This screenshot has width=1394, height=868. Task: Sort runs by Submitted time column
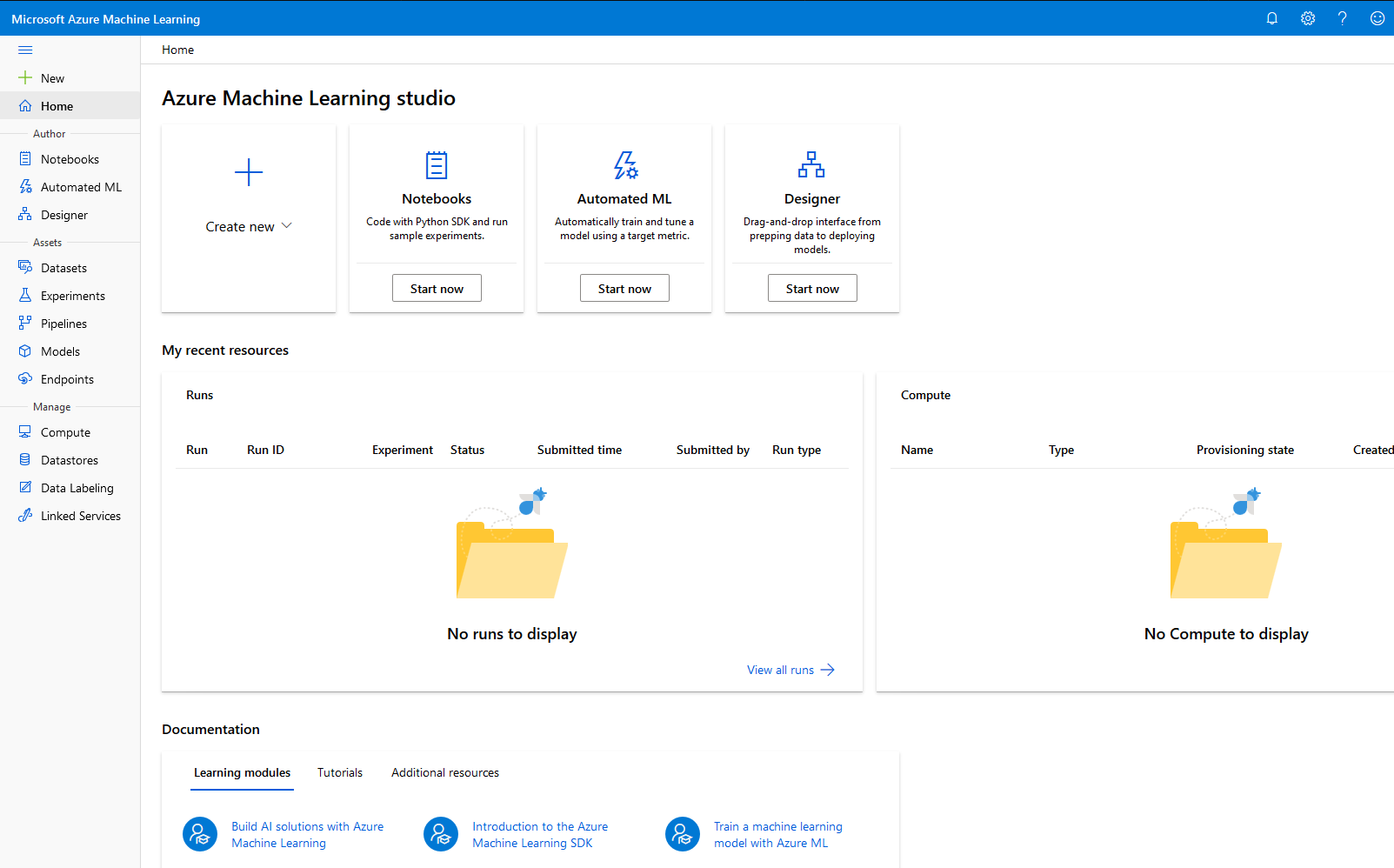tap(579, 450)
